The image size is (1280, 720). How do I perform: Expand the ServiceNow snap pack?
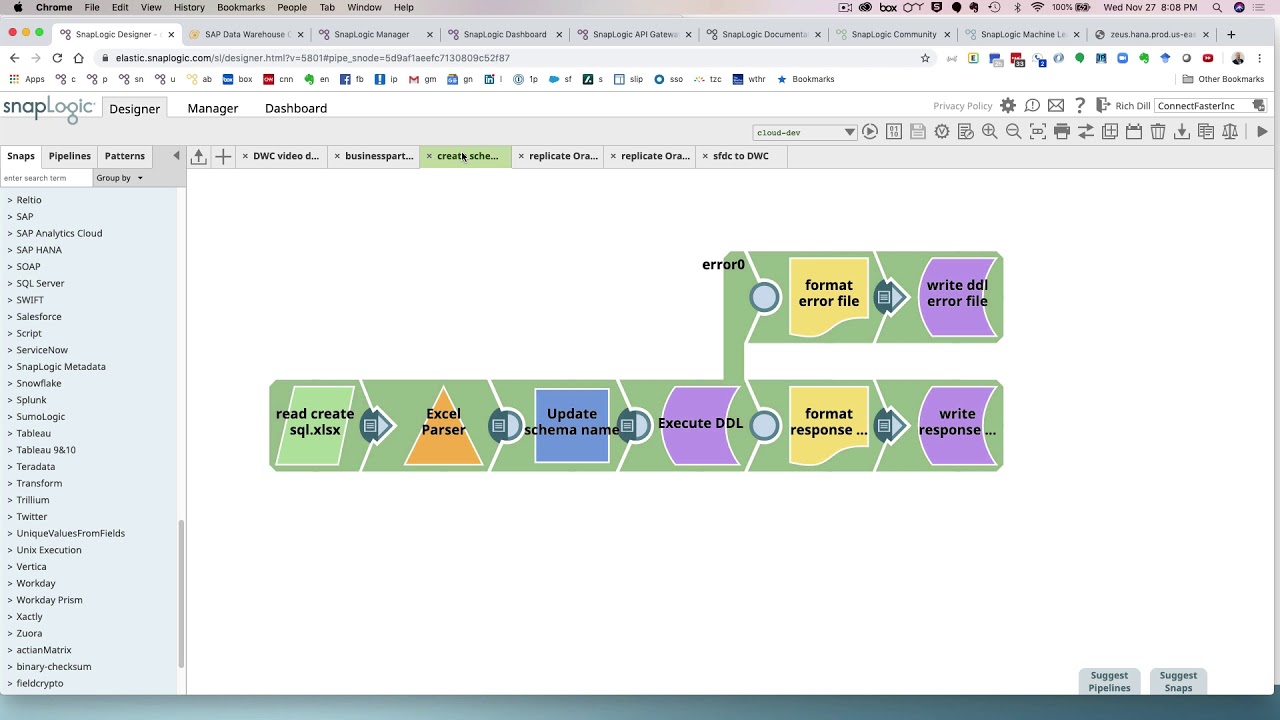[41, 350]
